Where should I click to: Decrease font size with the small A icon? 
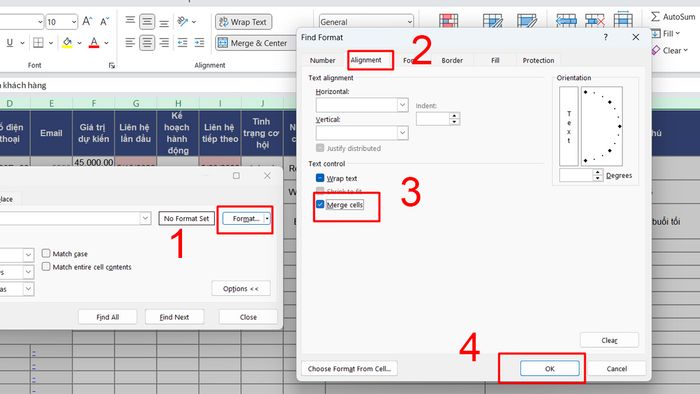(x=104, y=21)
